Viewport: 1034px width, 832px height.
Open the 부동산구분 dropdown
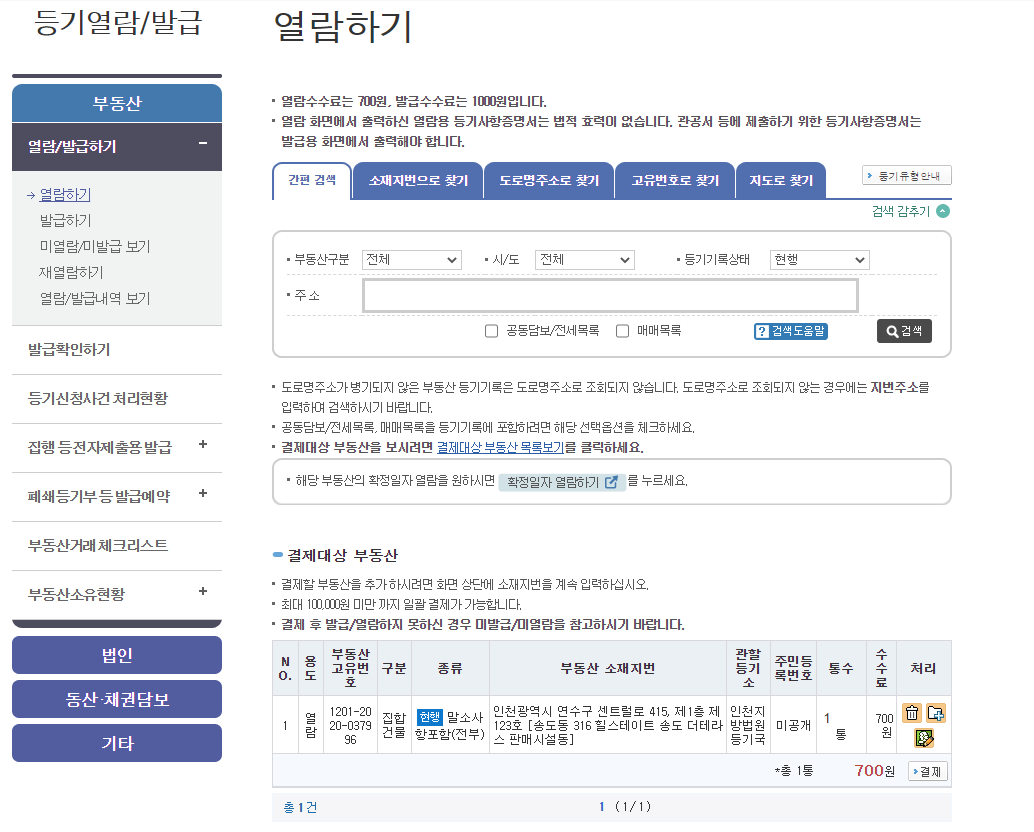412,259
